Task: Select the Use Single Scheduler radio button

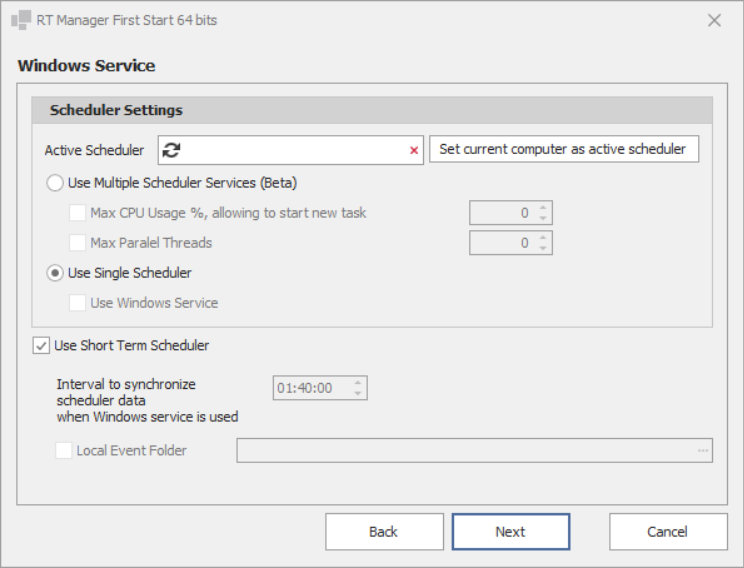Action: [x=56, y=273]
